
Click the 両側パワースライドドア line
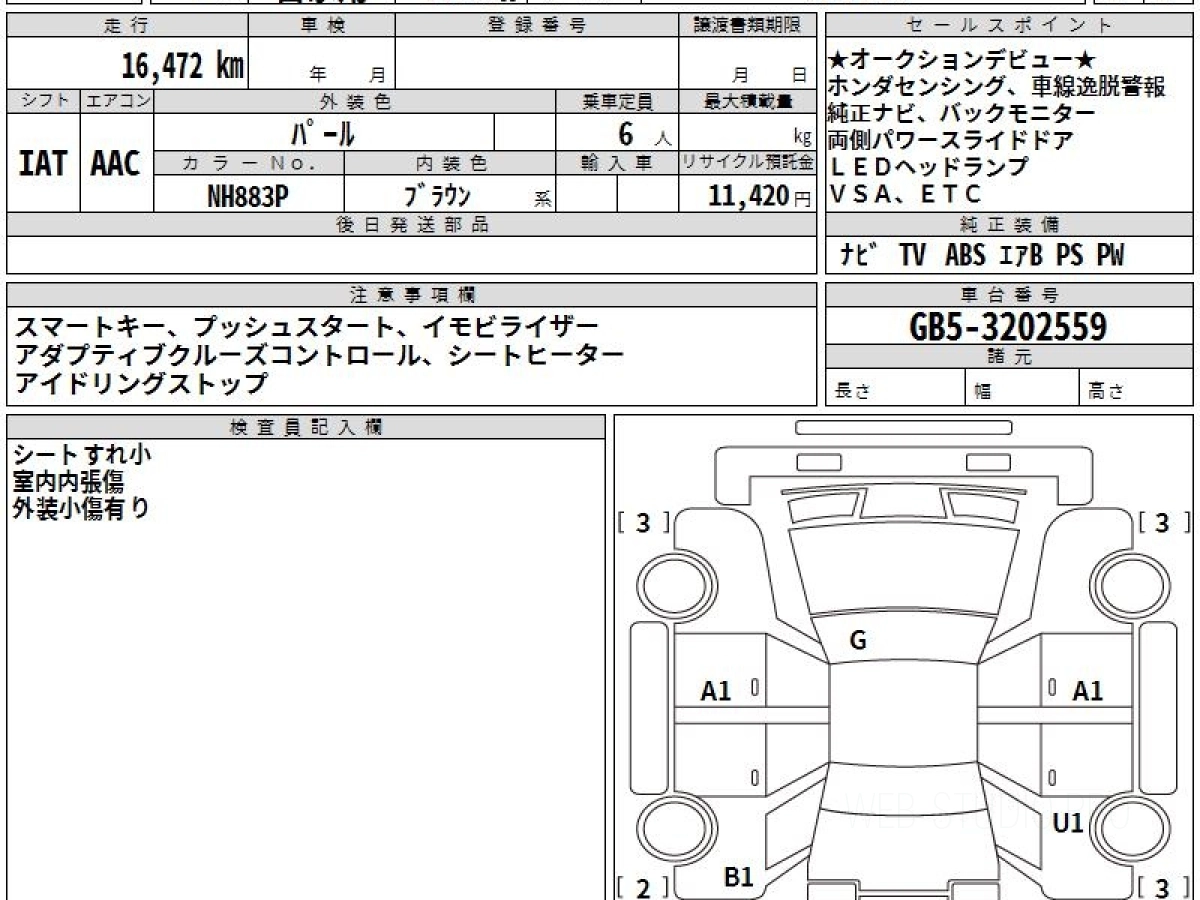[950, 141]
